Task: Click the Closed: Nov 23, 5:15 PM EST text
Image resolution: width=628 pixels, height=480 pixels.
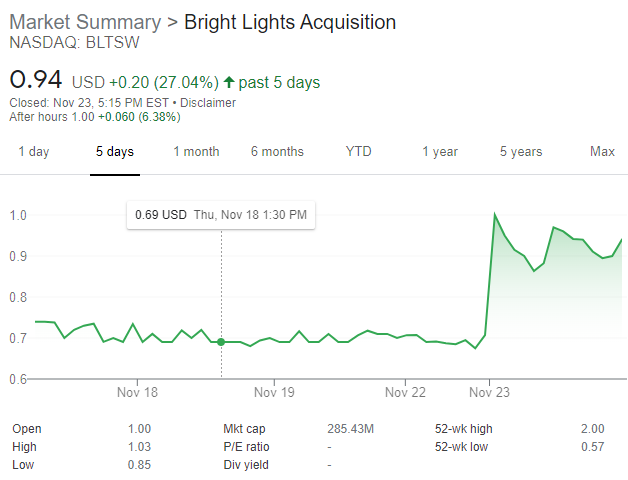Action: 89,103
